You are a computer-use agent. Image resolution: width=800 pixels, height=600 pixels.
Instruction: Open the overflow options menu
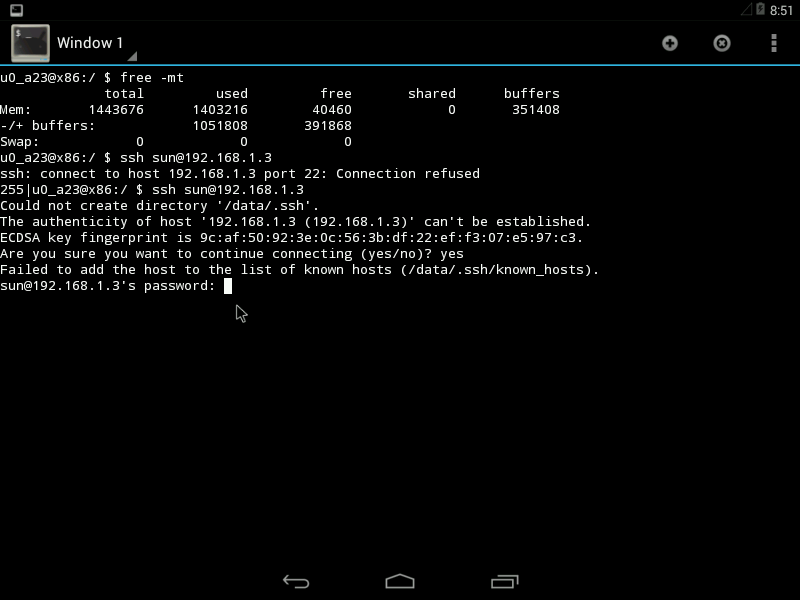click(773, 43)
